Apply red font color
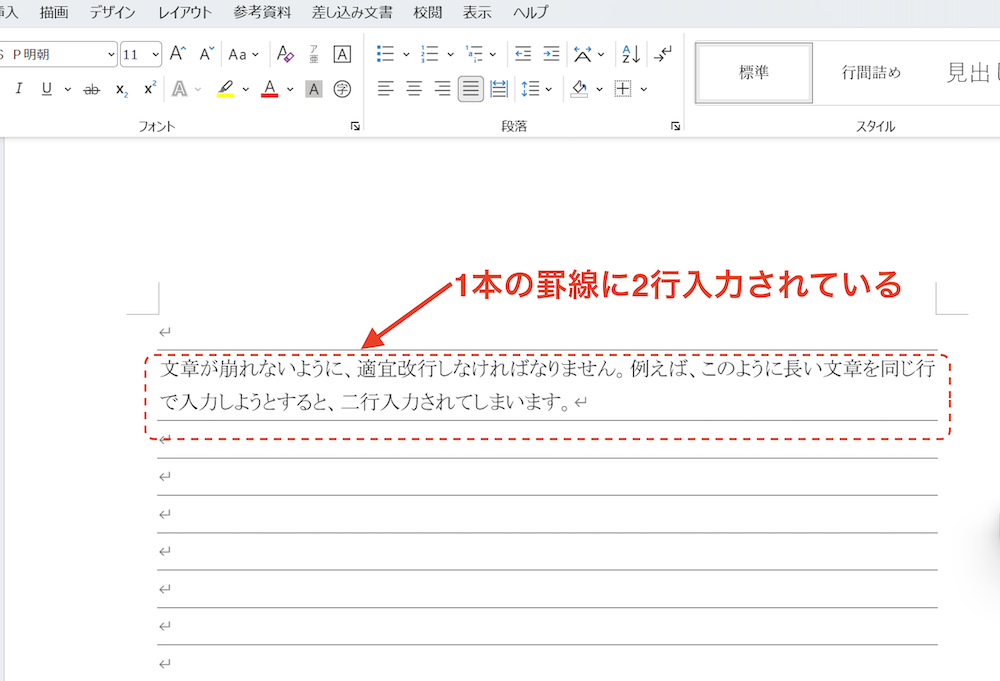The width and height of the screenshot is (1000, 681). 270,89
